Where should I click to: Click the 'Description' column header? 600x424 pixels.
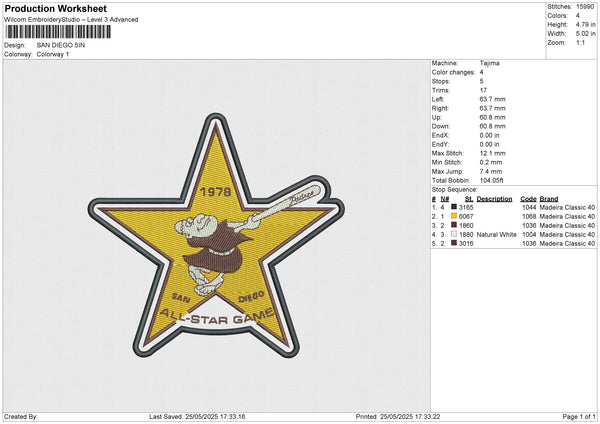(494, 199)
